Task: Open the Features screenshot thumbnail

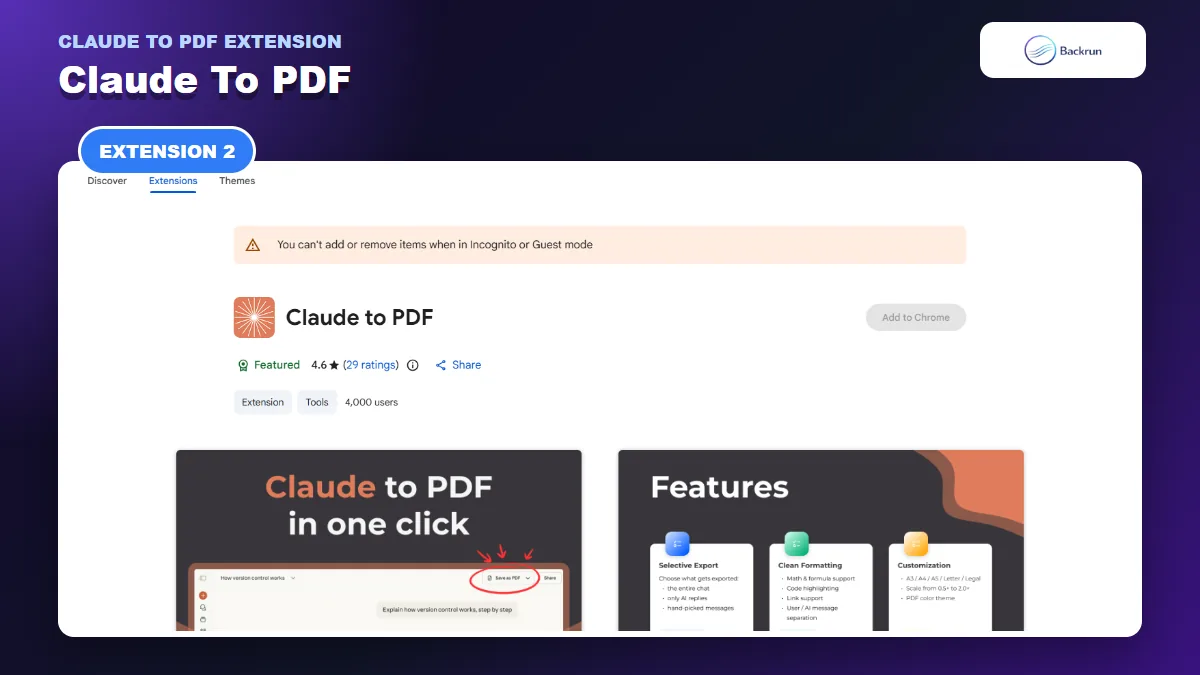Action: 821,540
